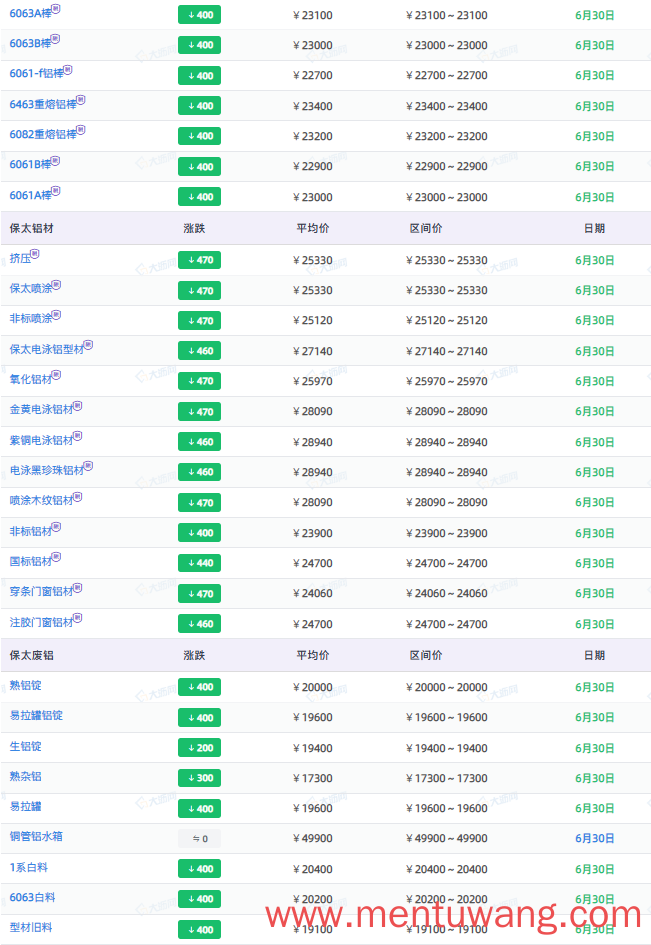Screen dimensions: 651x945
Task: Click the ↓200 change badge for 生铝锭
Action: tap(200, 748)
